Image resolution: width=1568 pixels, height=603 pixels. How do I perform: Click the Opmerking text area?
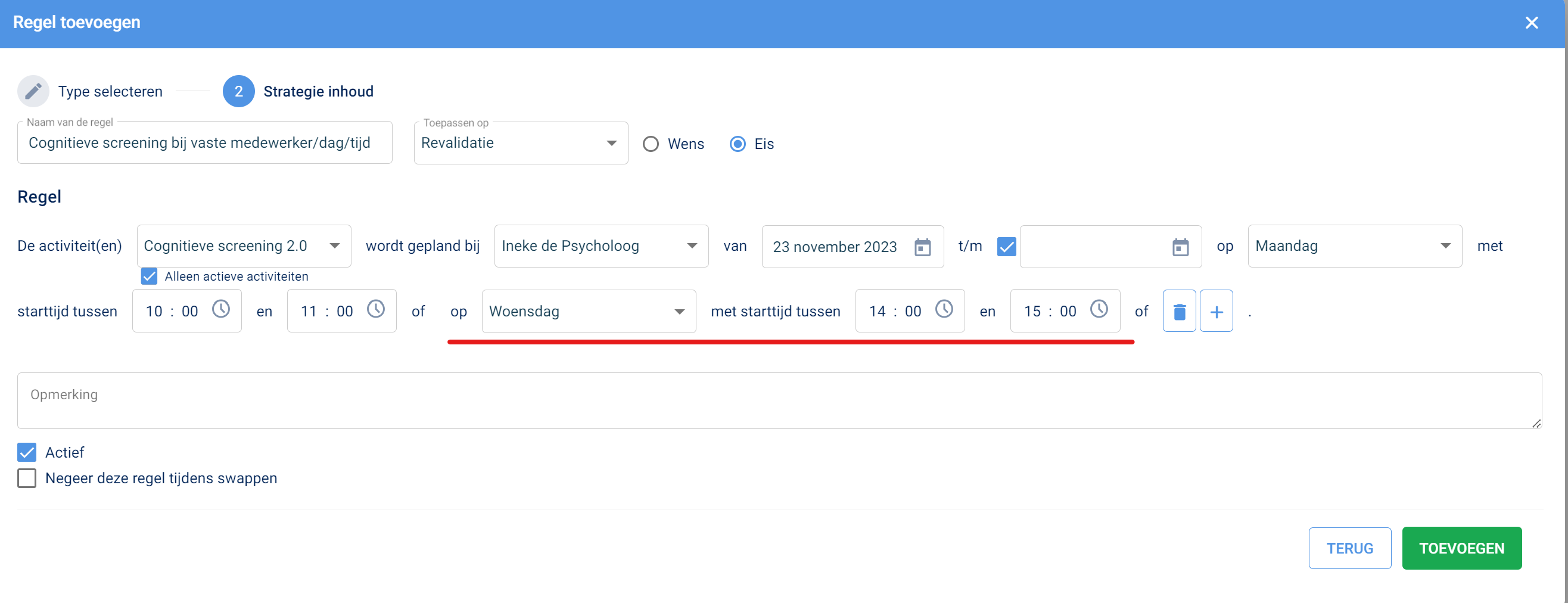779,401
